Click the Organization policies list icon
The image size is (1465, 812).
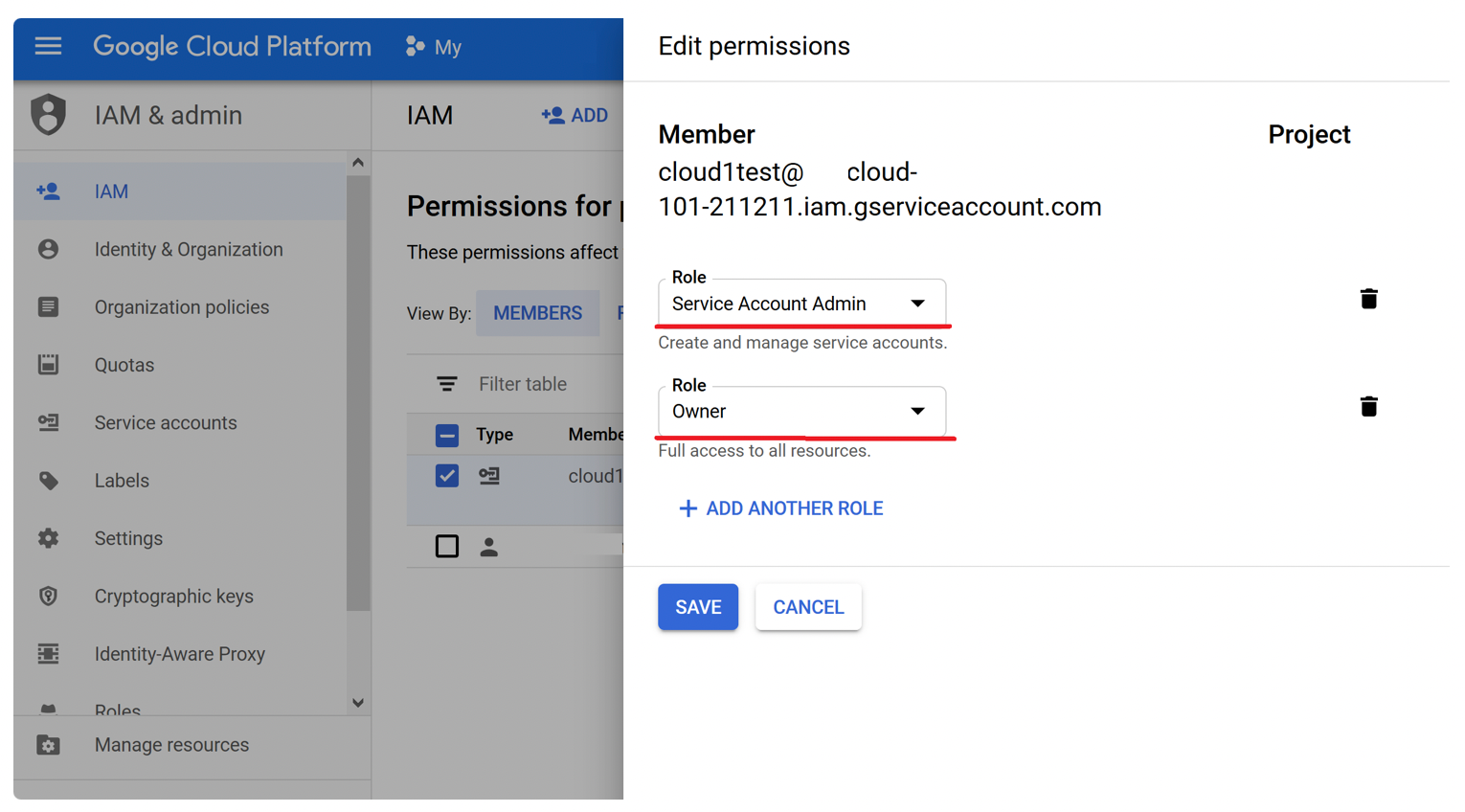tap(48, 306)
